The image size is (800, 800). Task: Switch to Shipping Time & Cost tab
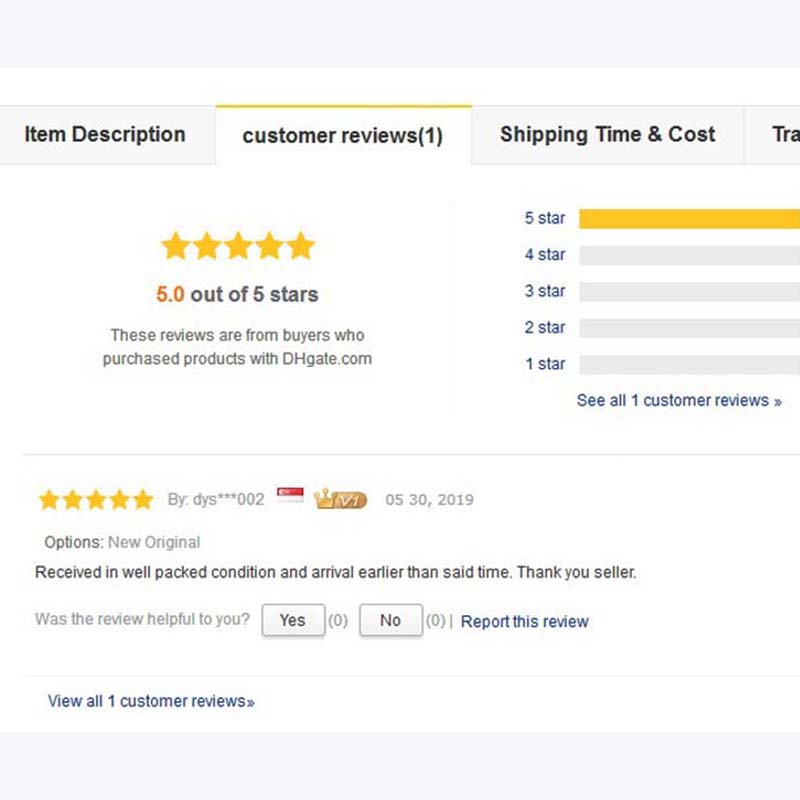click(607, 135)
